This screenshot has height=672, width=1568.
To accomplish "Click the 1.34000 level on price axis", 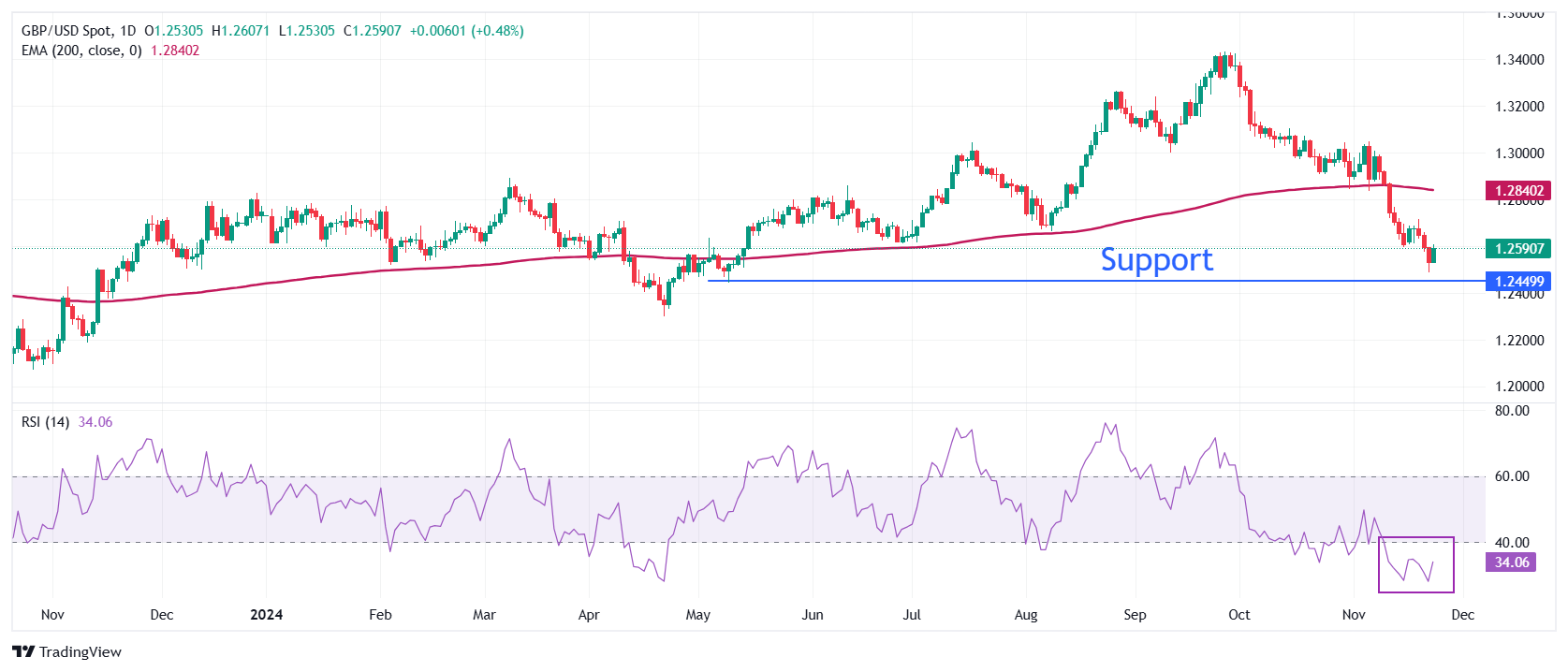I will point(1518,60).
